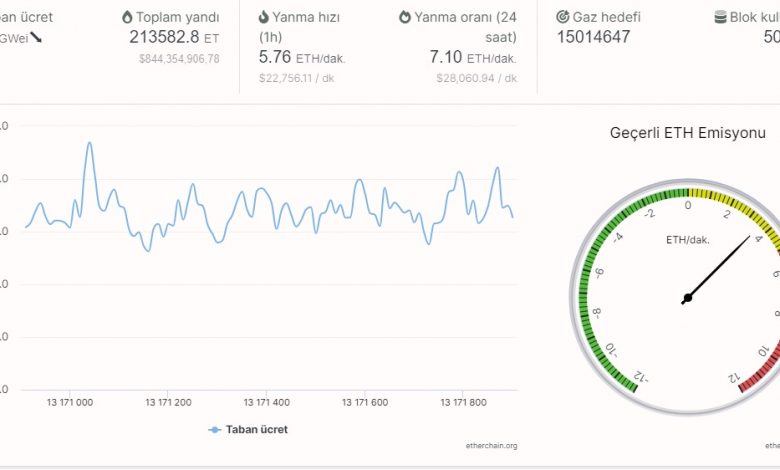Click the flame icon beside Yanma hızı
Viewport: 780px width, 470px height.
pos(264,18)
